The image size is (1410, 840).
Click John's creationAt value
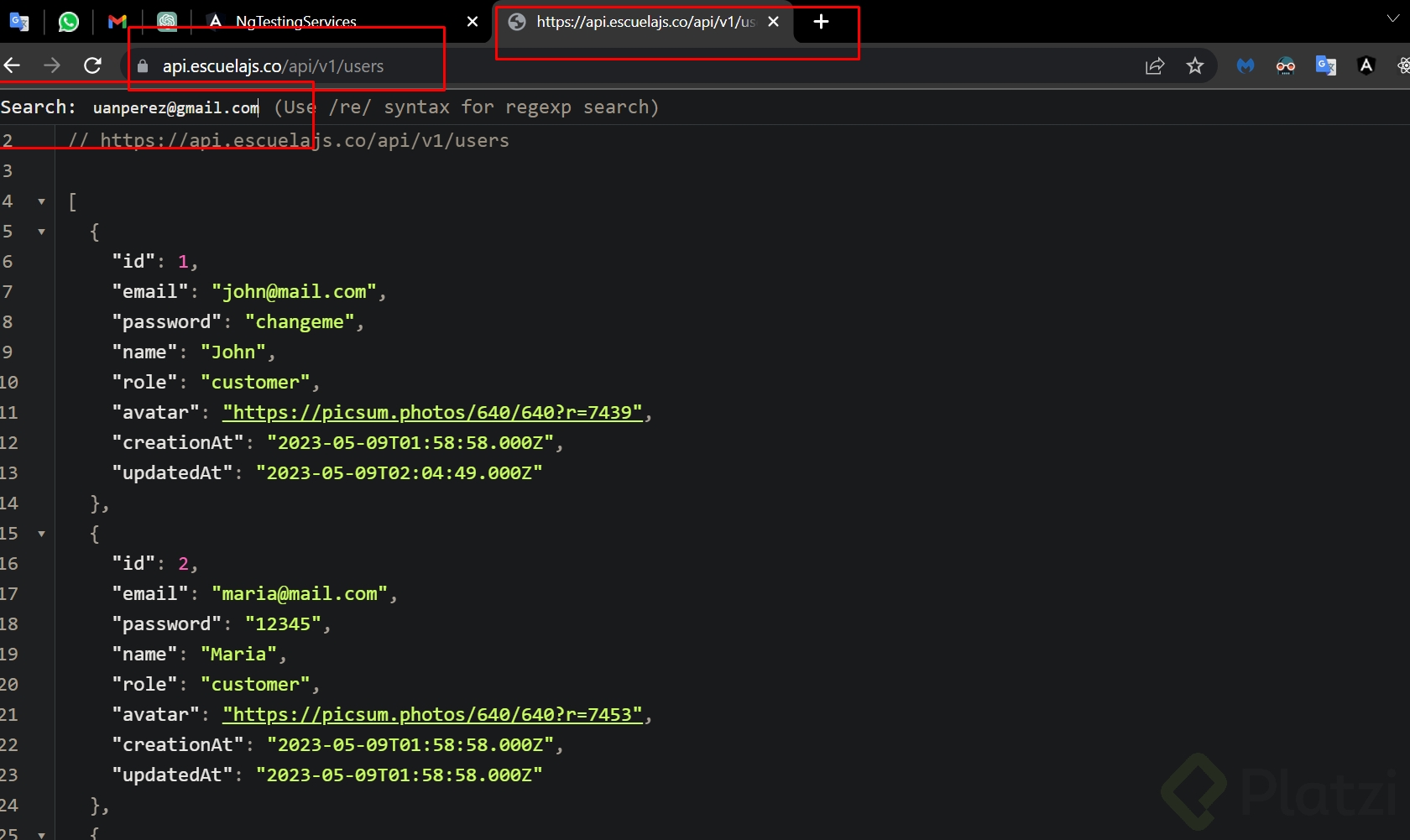(x=410, y=442)
